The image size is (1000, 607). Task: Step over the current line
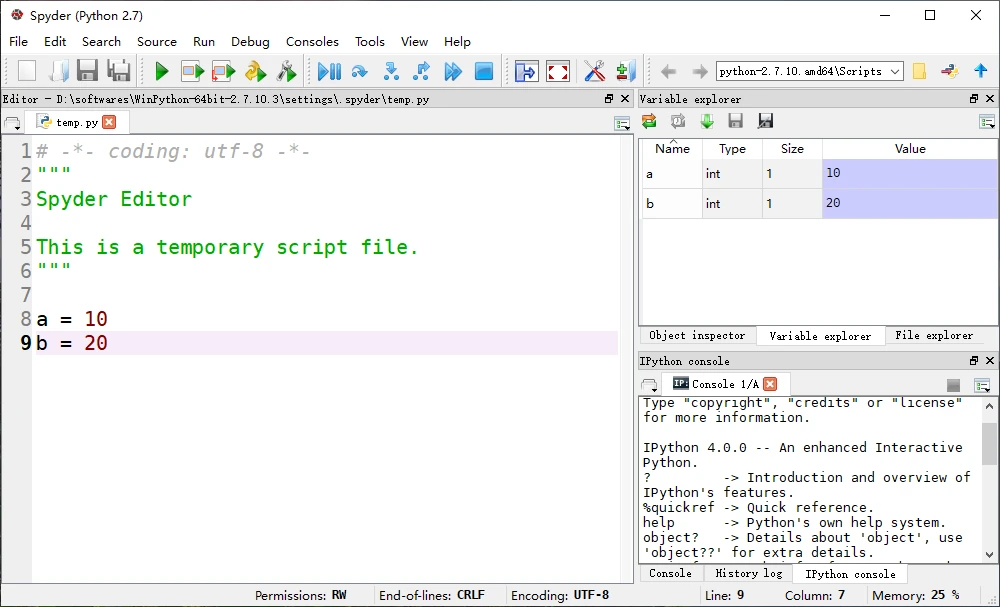(360, 71)
